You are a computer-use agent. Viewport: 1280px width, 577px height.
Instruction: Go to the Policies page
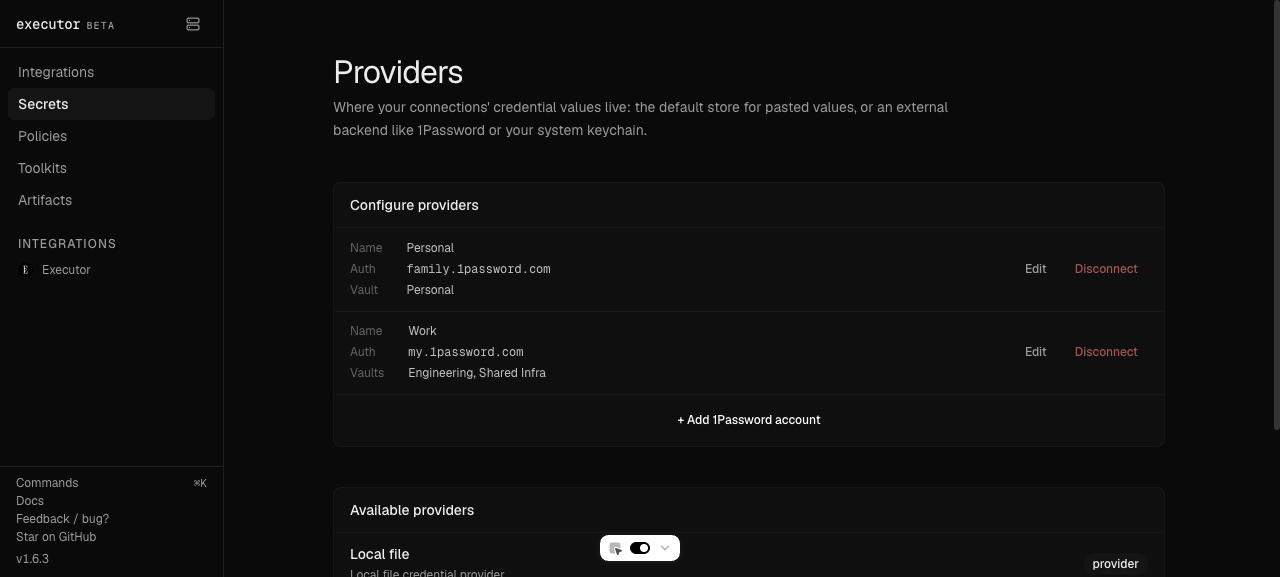pos(111,136)
